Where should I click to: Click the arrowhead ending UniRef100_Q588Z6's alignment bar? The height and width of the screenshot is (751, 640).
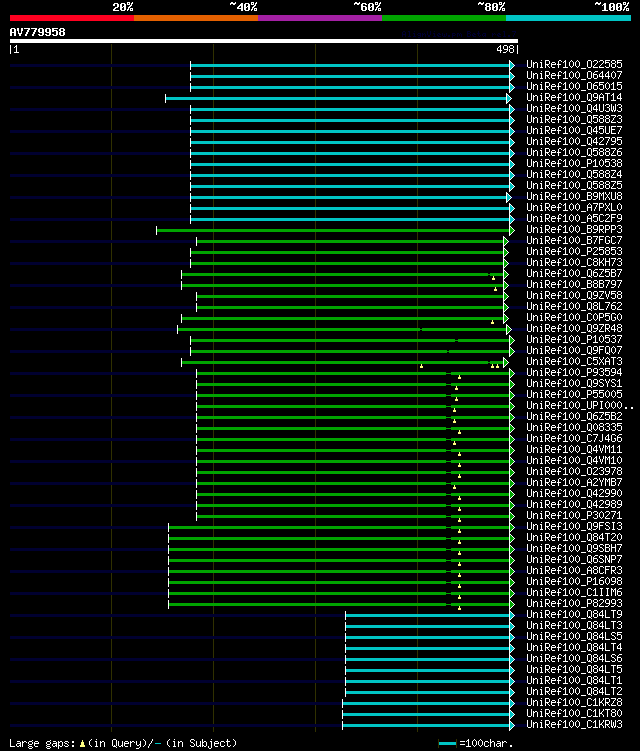(512, 153)
